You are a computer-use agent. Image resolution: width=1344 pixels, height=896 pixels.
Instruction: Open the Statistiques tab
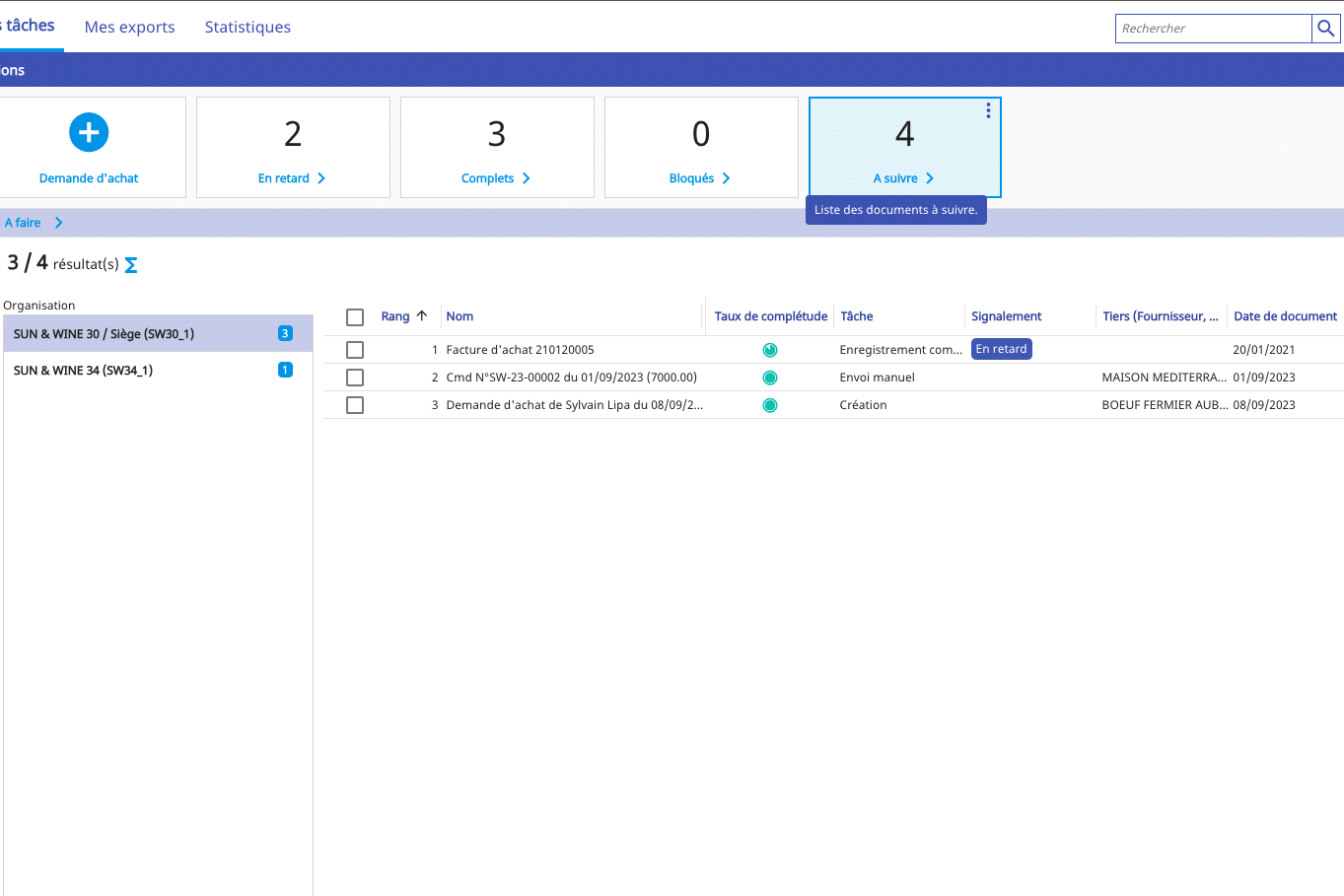click(x=248, y=27)
